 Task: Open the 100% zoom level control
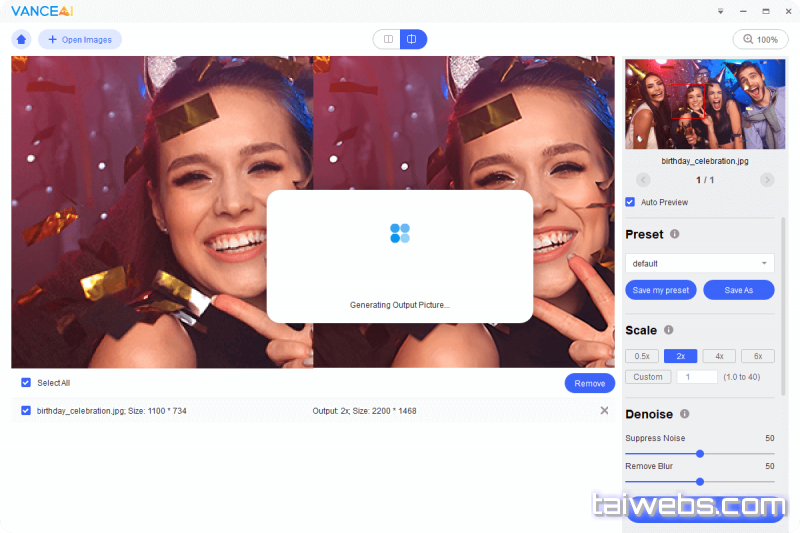[x=759, y=40]
